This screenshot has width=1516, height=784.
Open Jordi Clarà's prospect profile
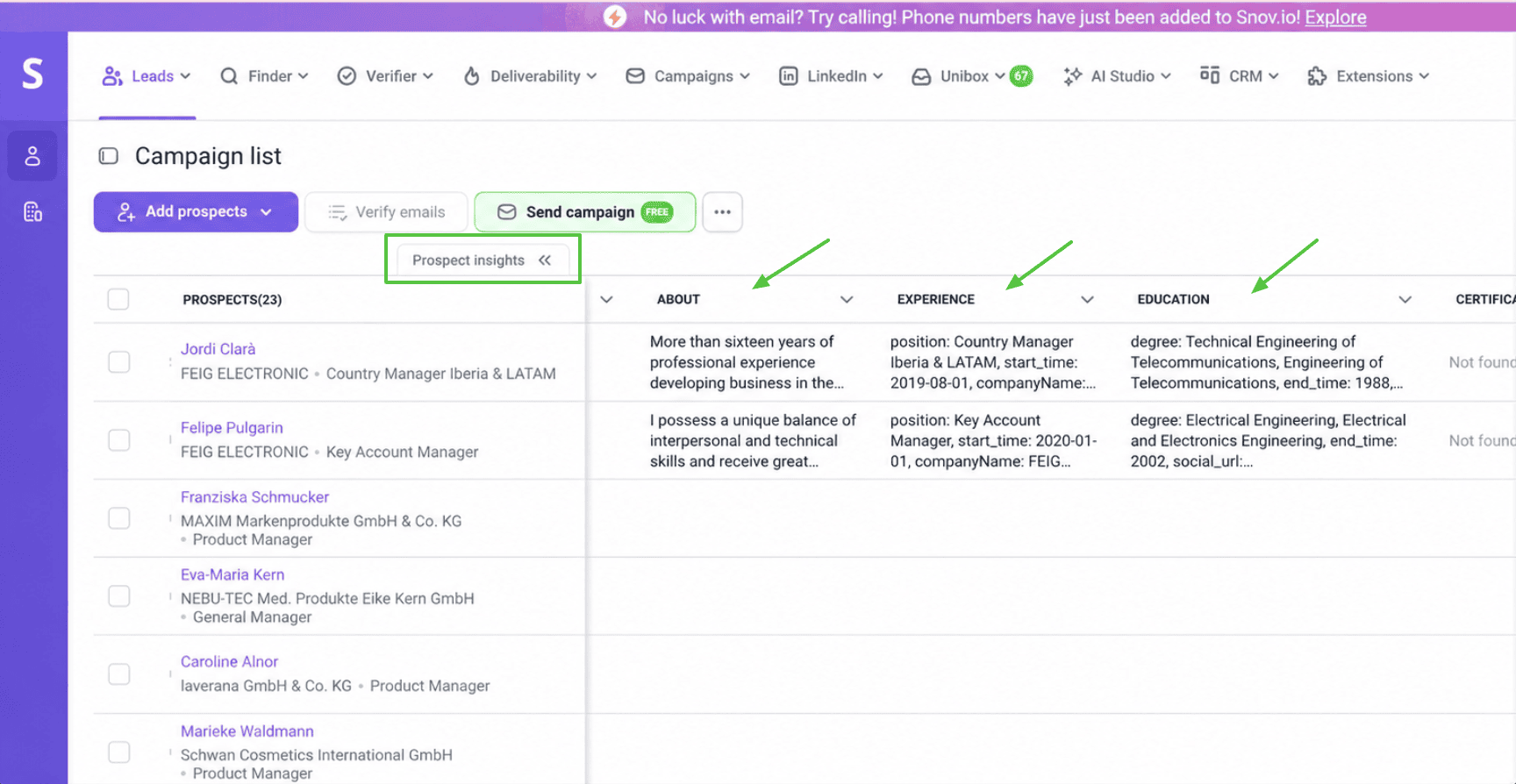click(218, 349)
